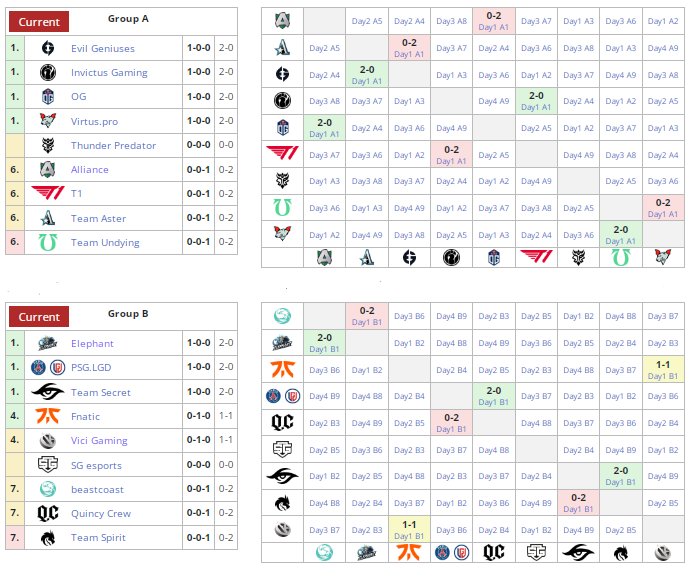
Task: Click the Elephant logo in Group B standings
Action: click(x=47, y=343)
